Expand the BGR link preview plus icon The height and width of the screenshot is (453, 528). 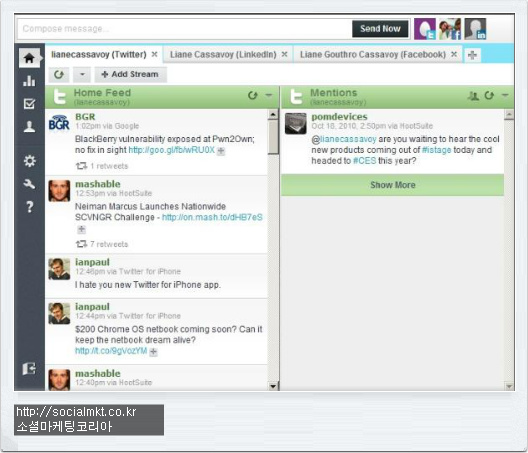tap(221, 151)
